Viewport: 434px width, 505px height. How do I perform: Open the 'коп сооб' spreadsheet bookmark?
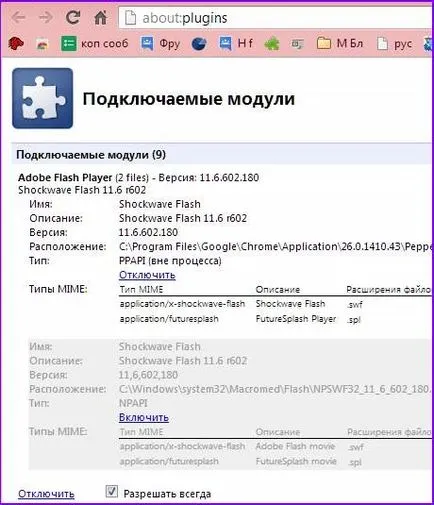(x=95, y=44)
